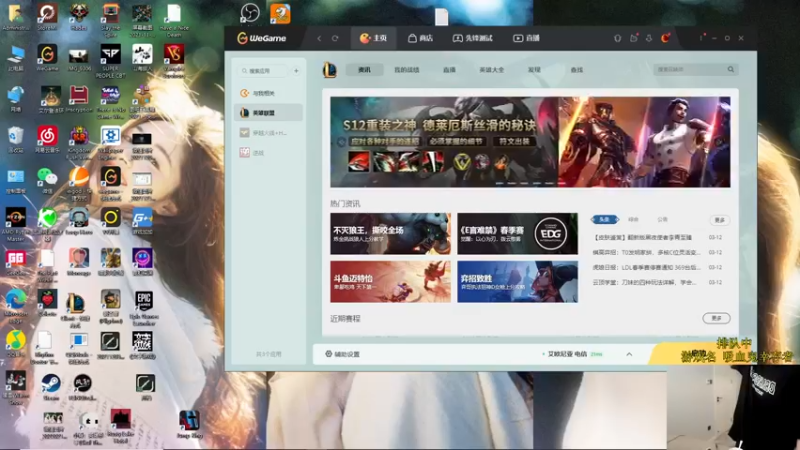
Task: Open 更多 next to 近期赛程
Action: click(716, 318)
